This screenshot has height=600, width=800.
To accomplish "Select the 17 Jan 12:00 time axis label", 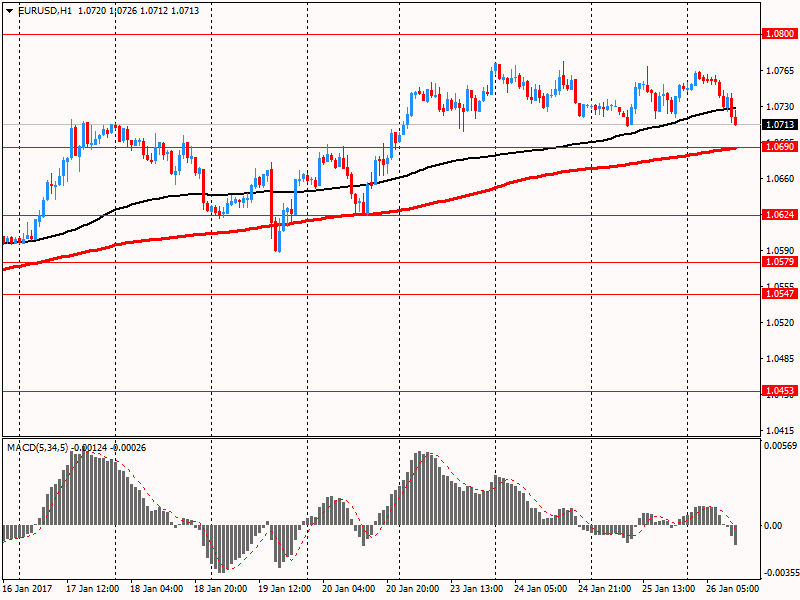I will pos(92,588).
